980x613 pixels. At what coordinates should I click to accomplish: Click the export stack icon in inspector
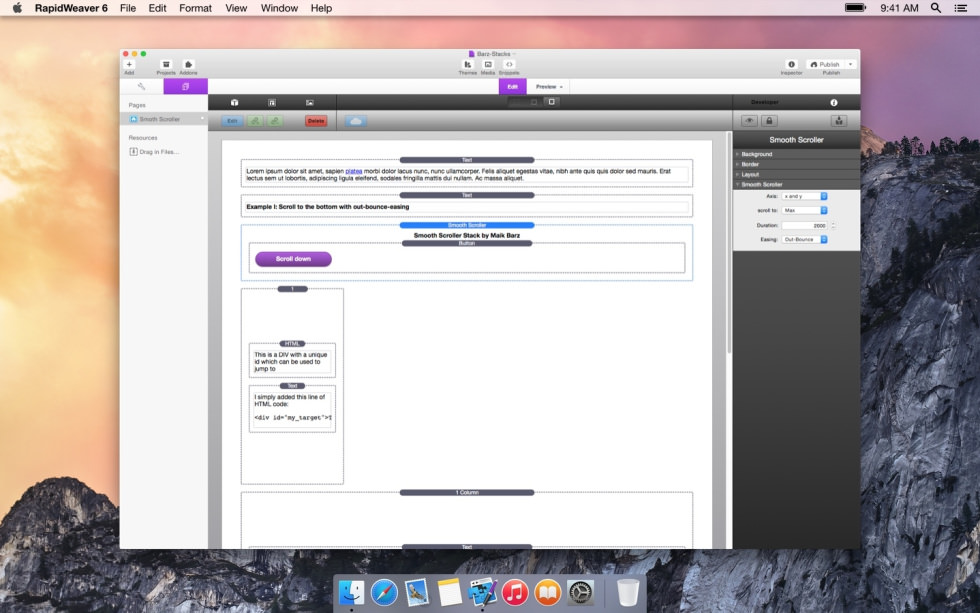839,121
